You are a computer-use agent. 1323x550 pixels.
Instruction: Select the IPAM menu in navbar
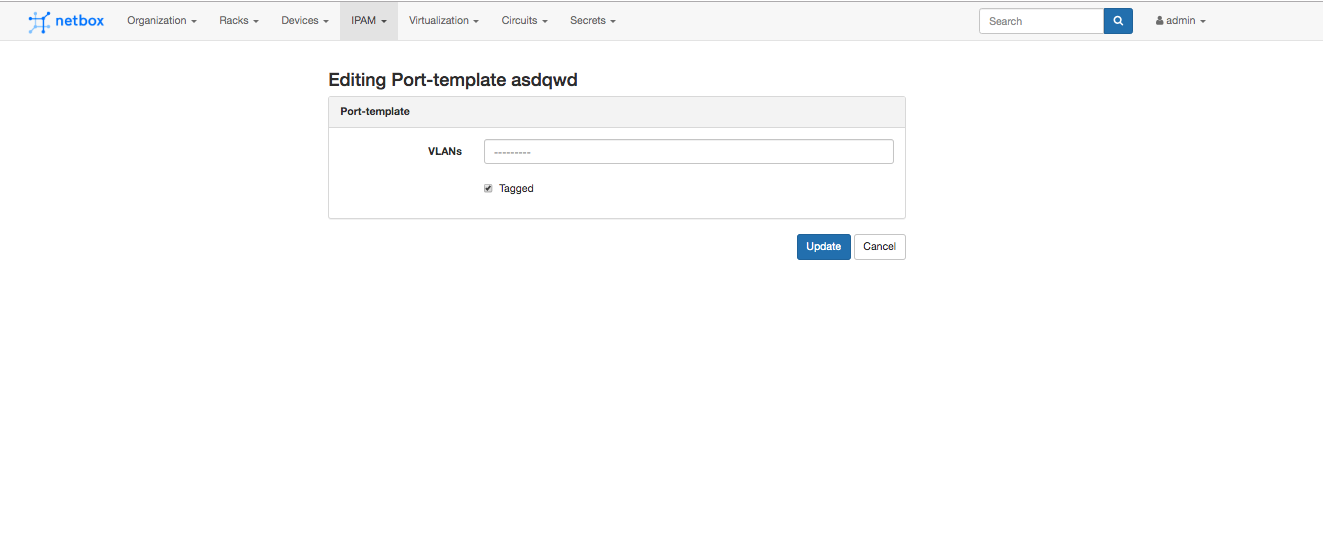point(368,21)
